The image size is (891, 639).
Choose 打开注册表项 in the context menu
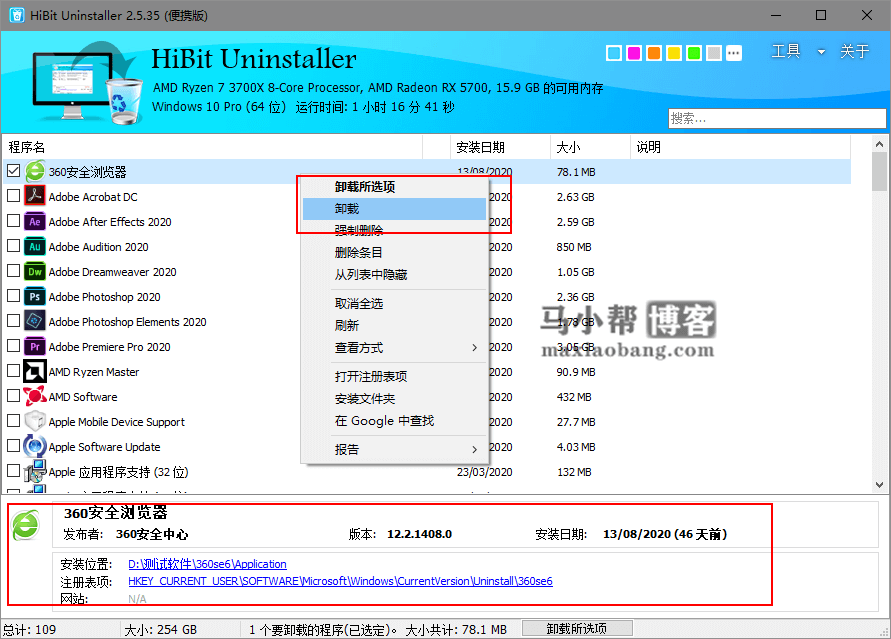pyautogui.click(x=394, y=377)
